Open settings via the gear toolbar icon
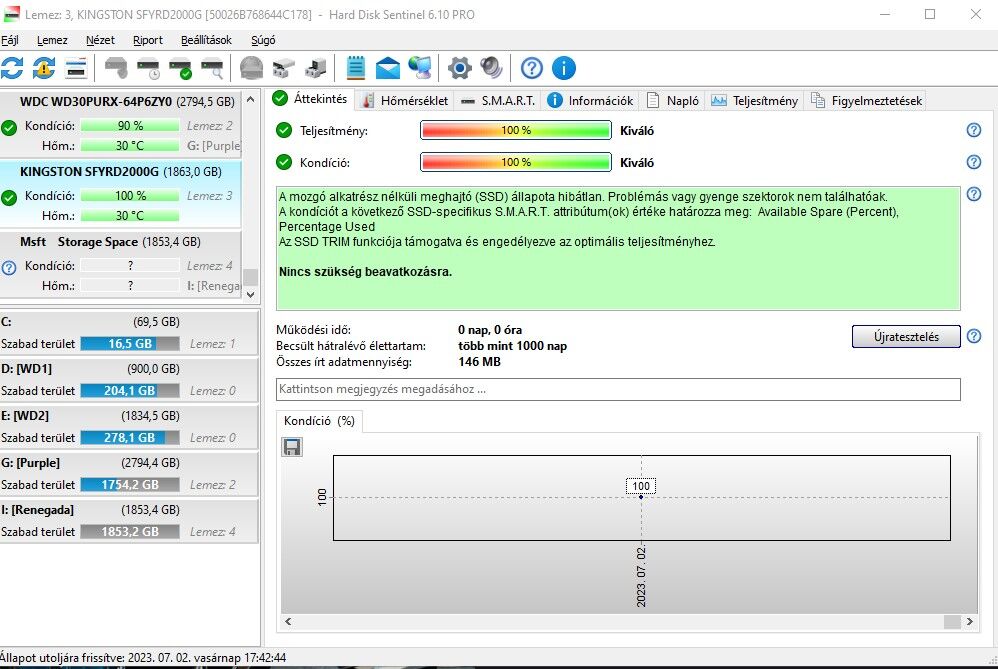Screen dimensions: 998x669 tap(460, 67)
